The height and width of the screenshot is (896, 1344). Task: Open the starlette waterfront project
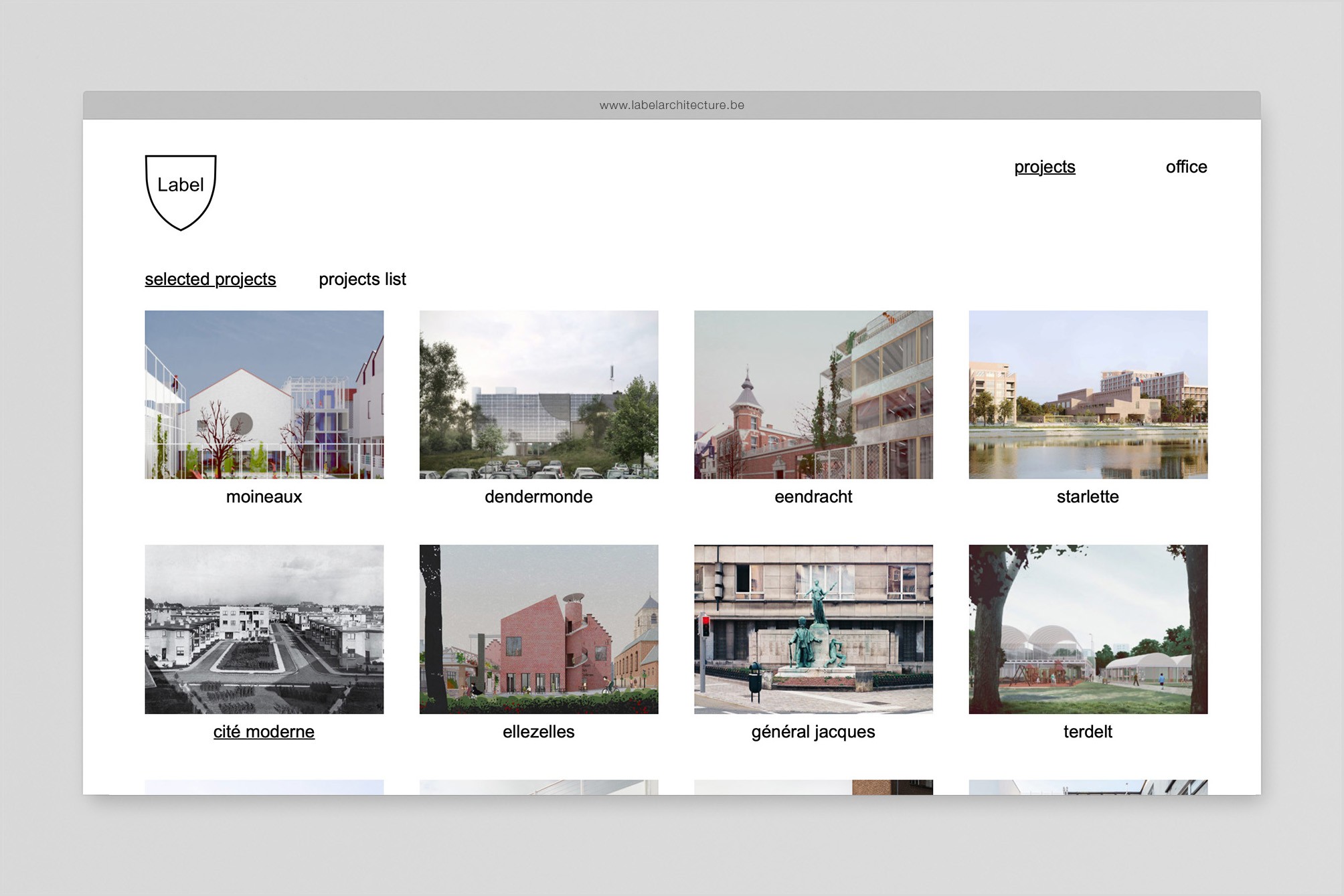(x=1088, y=395)
